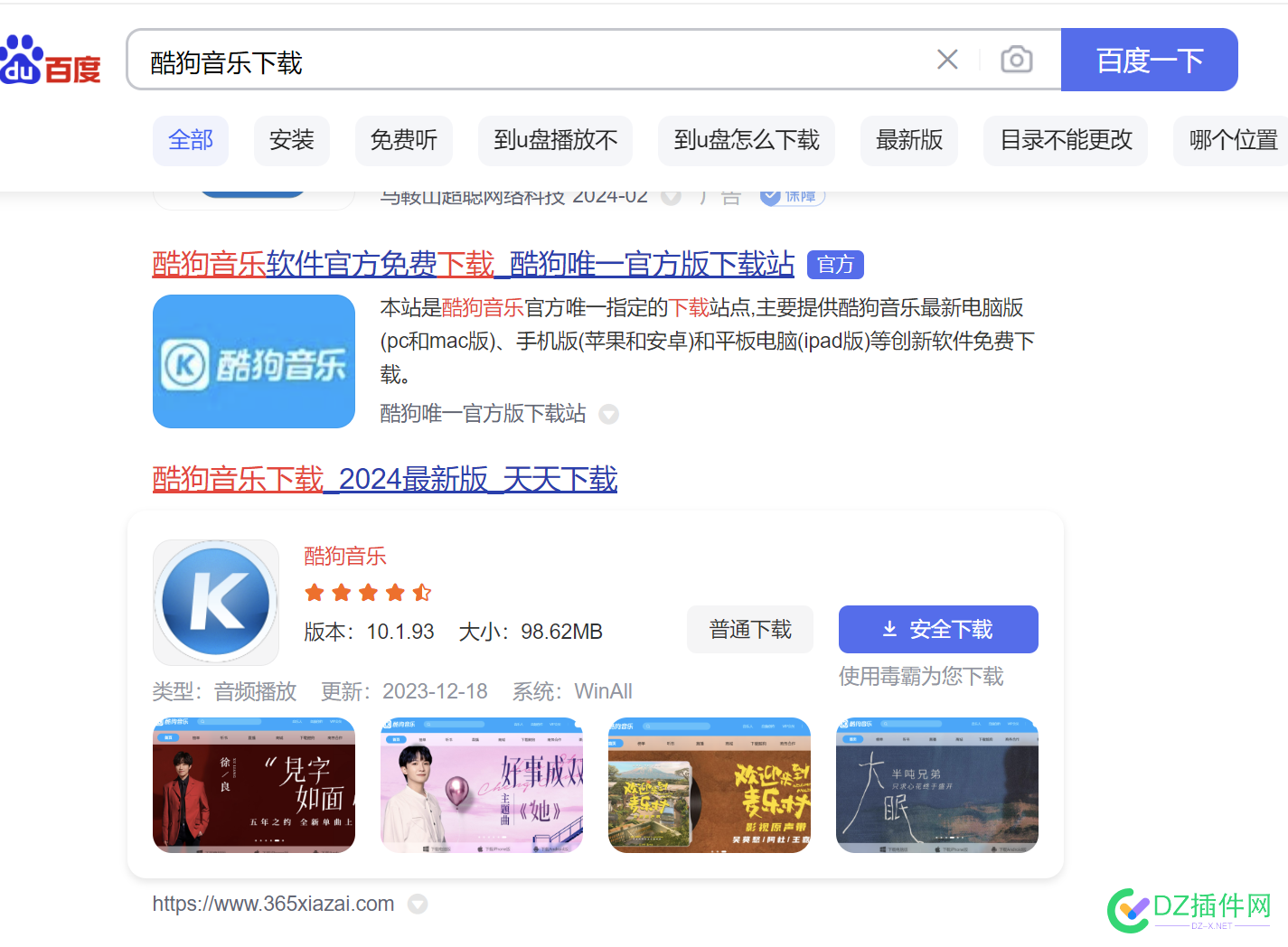Expand the 365xiazai.com source dropdown
Screen dimensions: 1288x947
(417, 903)
